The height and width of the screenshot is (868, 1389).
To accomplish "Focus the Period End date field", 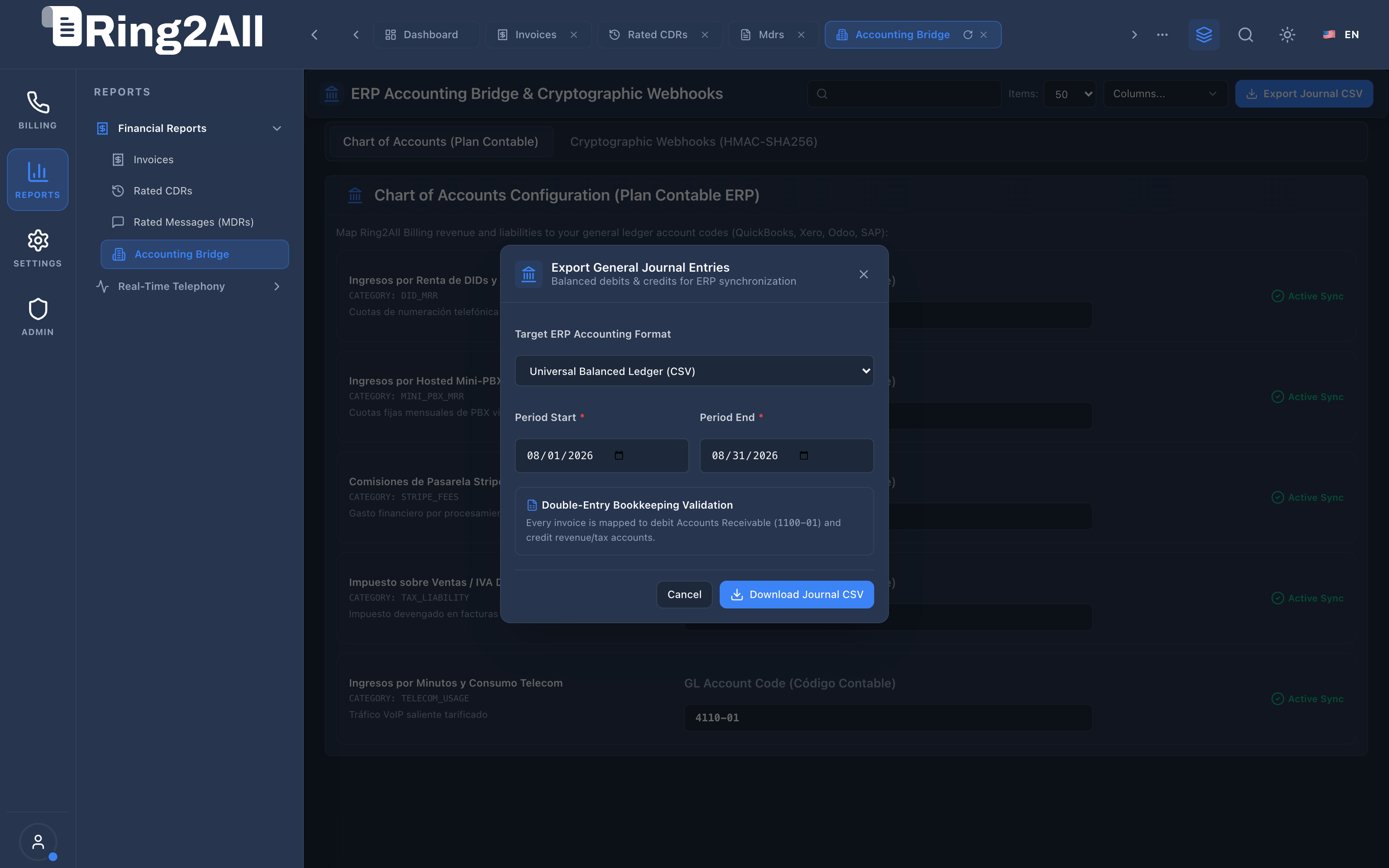I will [x=787, y=455].
